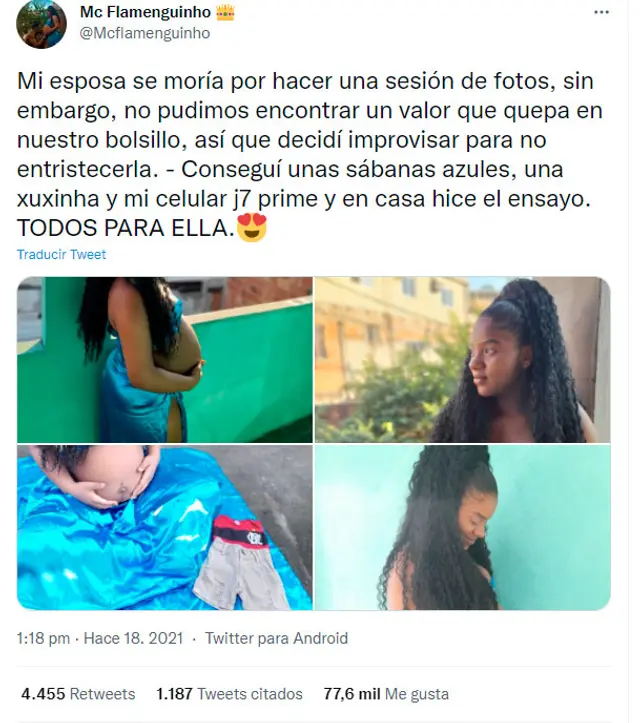Click Traducir Tweet link
The width and height of the screenshot is (640, 723).
[61, 255]
